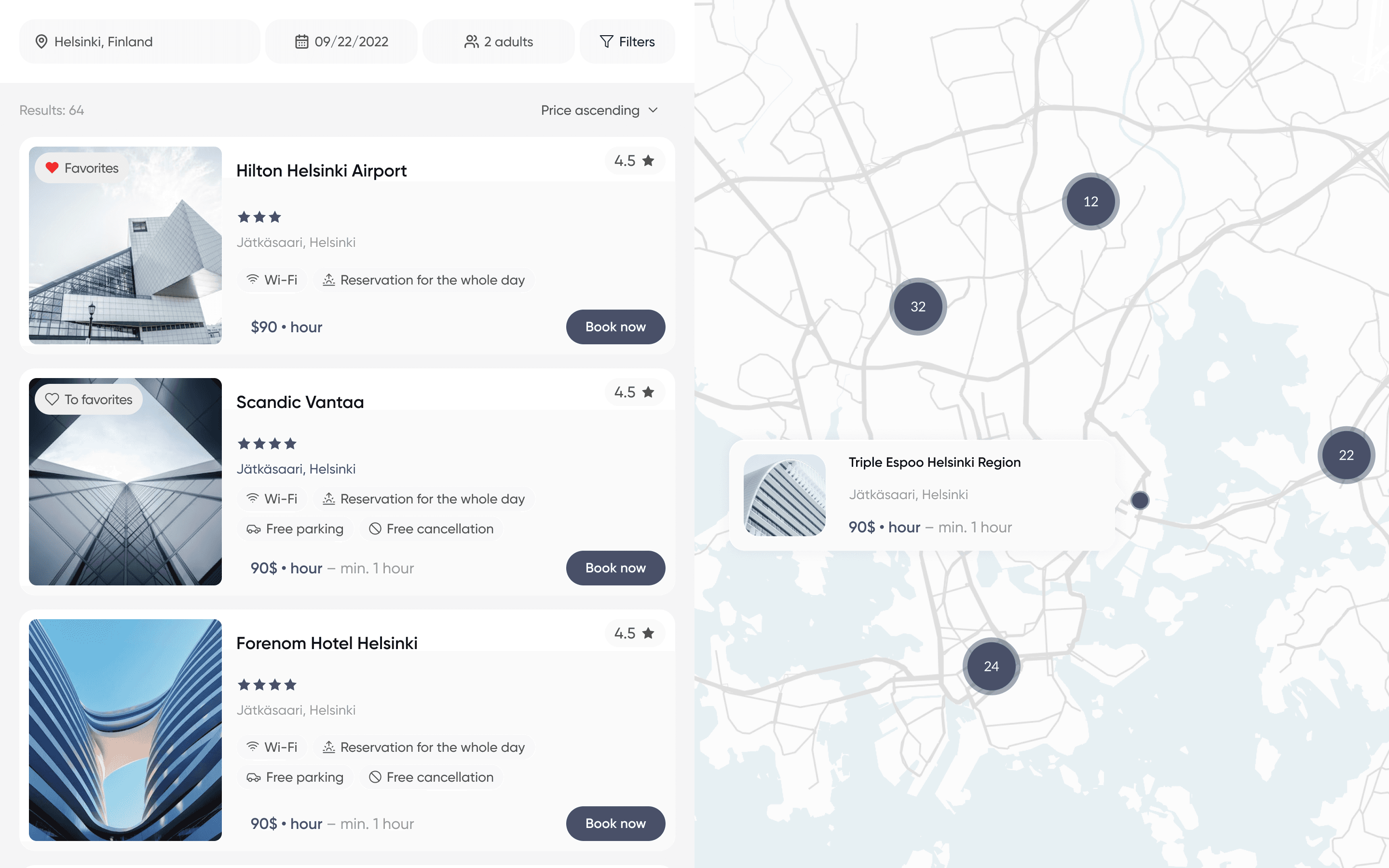Viewport: 1389px width, 868px height.
Task: Remove Hilton Helsinki Airport from favorites
Action: pyautogui.click(x=82, y=168)
